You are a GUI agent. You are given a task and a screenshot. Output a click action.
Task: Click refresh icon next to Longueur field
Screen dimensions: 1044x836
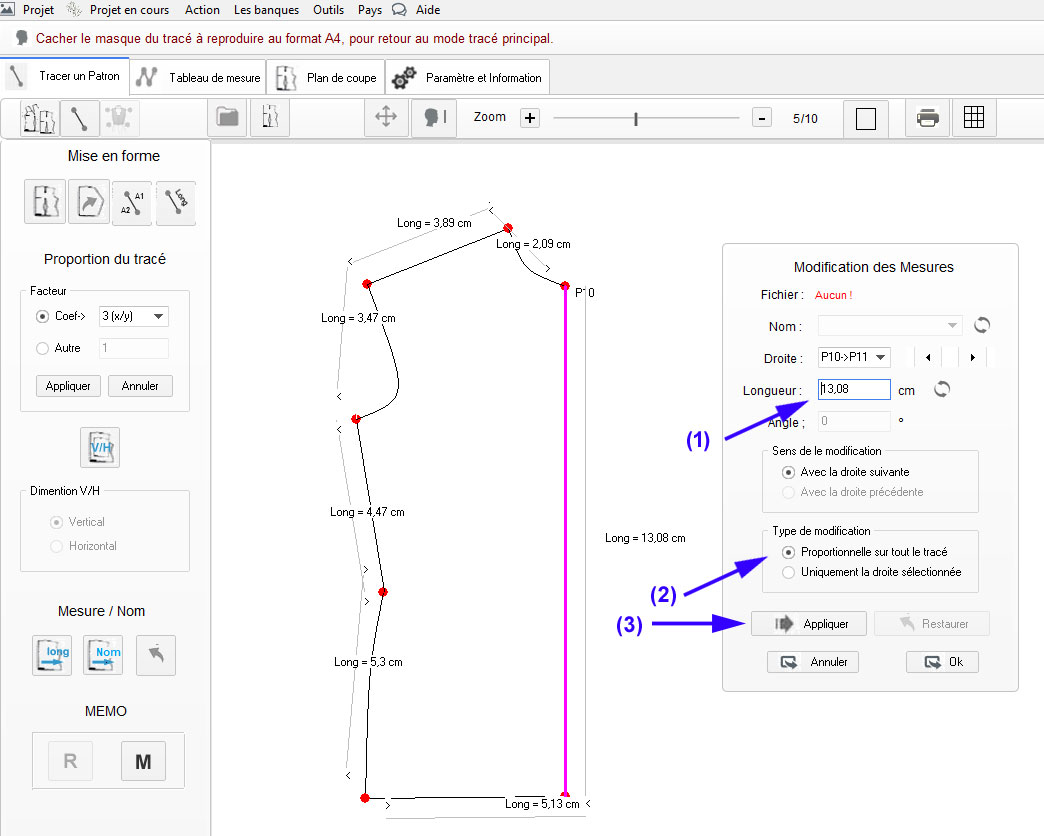point(941,390)
